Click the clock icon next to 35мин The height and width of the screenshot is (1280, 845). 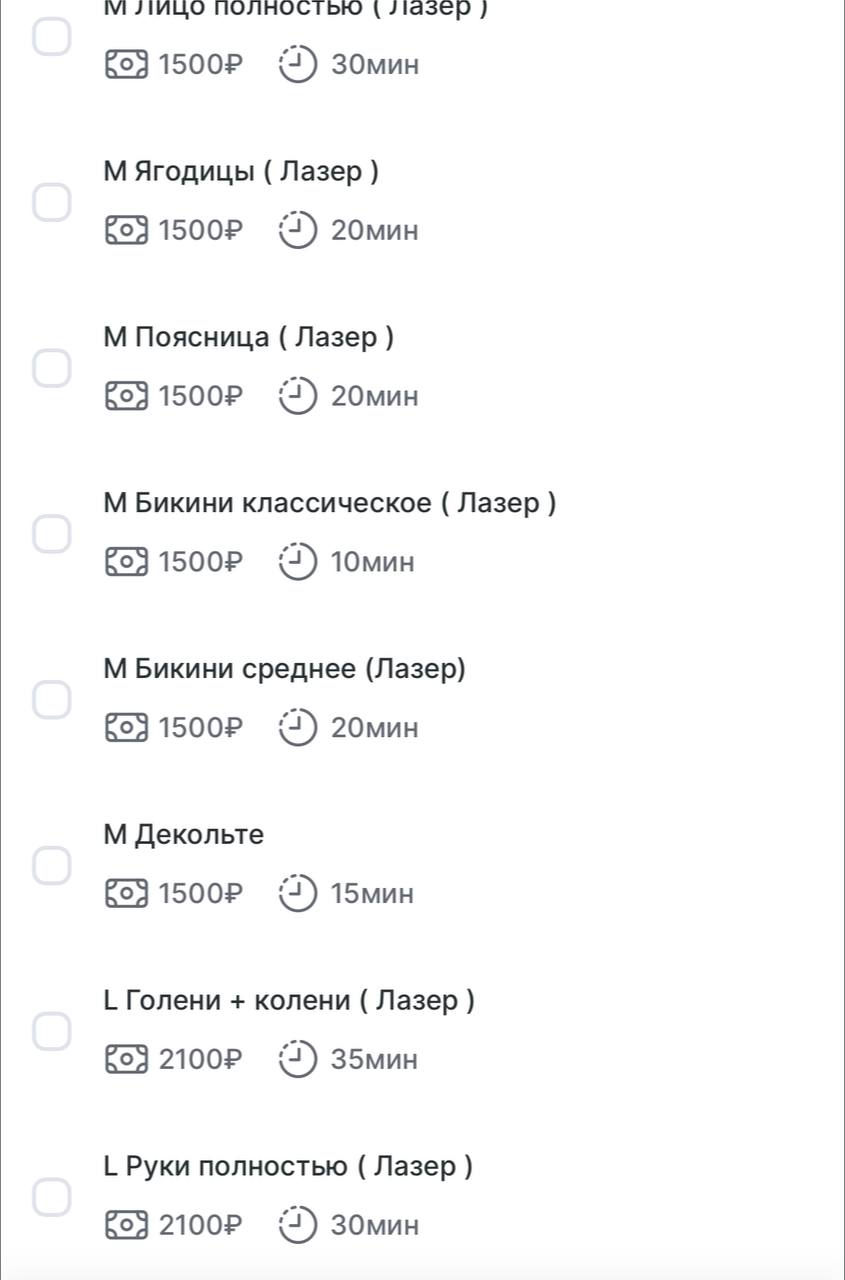coord(298,1059)
